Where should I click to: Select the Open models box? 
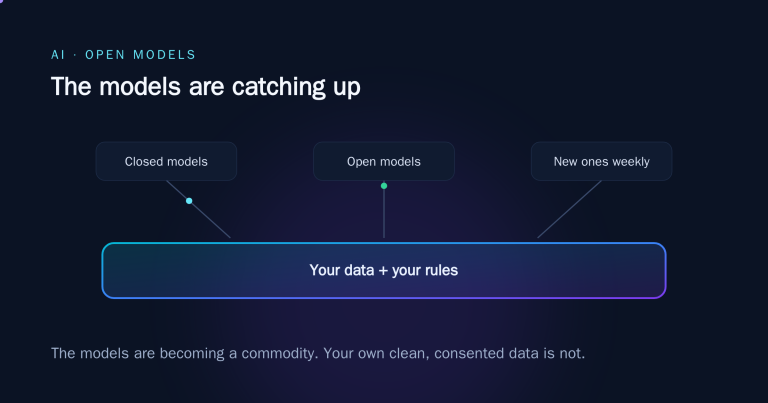pos(384,162)
